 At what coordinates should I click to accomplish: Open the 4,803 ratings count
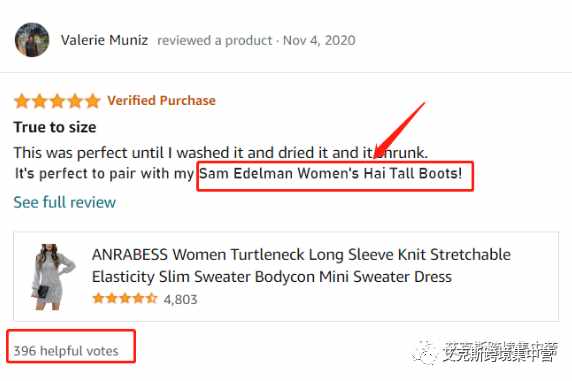(x=181, y=299)
